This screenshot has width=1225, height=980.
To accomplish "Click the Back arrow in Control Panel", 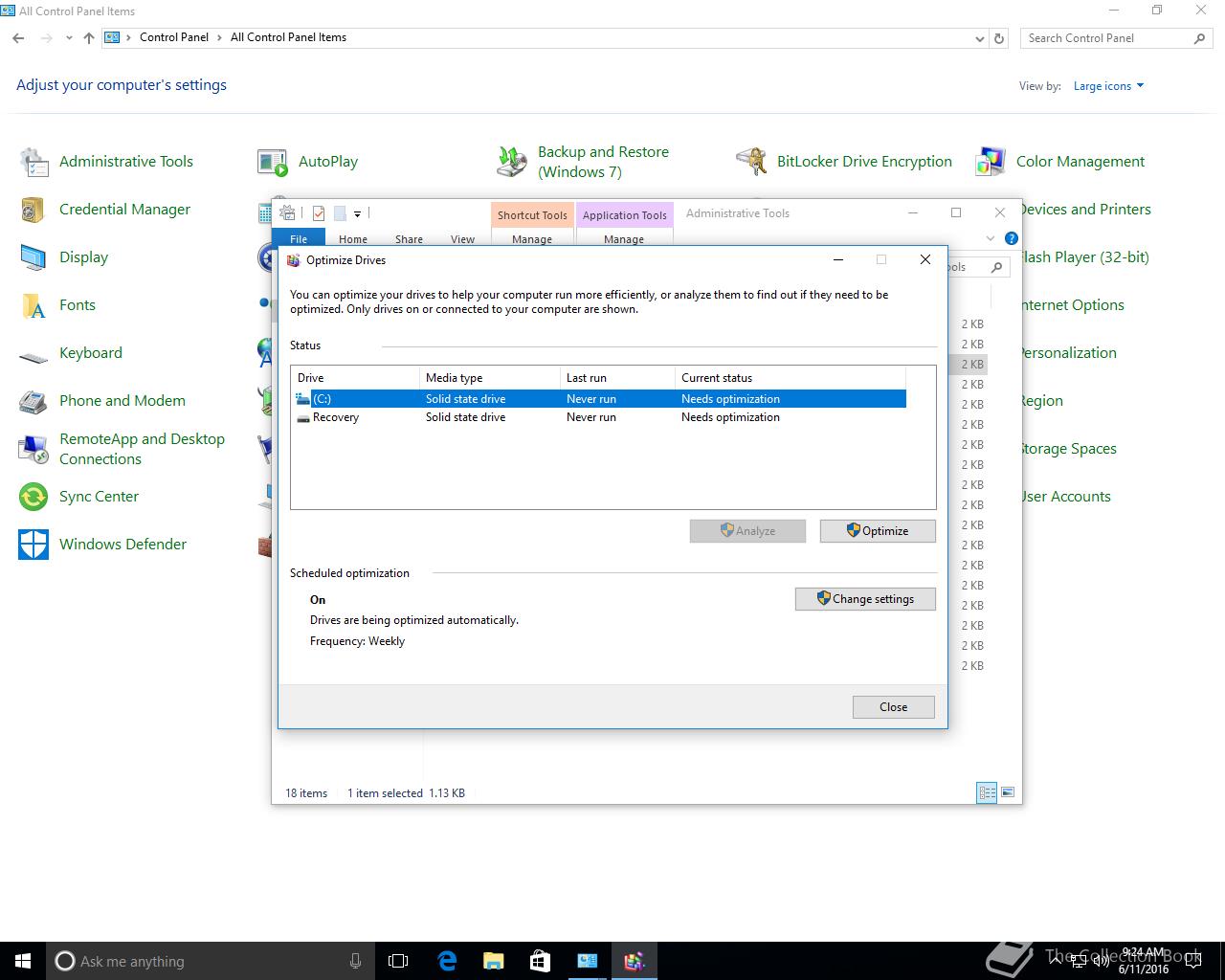I will (x=18, y=38).
